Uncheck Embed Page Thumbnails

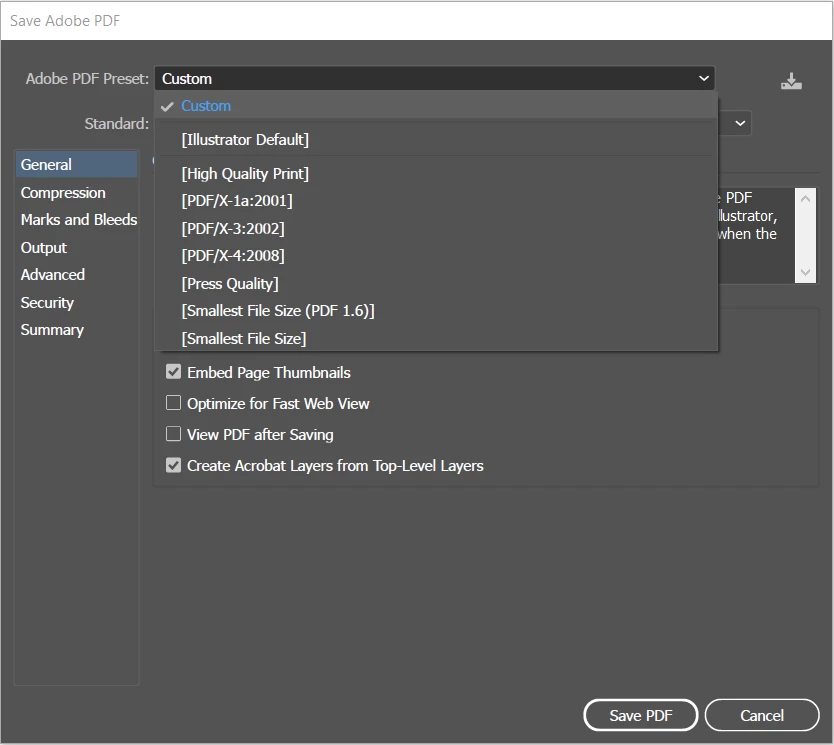point(173,372)
